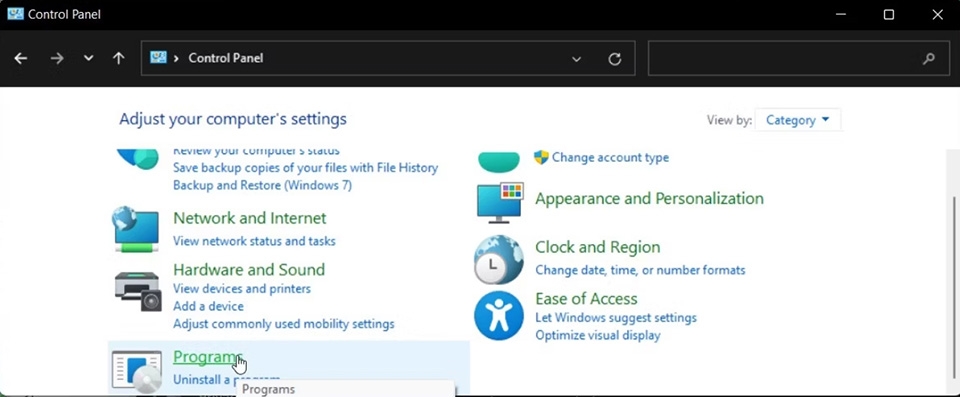
Task: Open Clock and Region category
Action: [598, 247]
